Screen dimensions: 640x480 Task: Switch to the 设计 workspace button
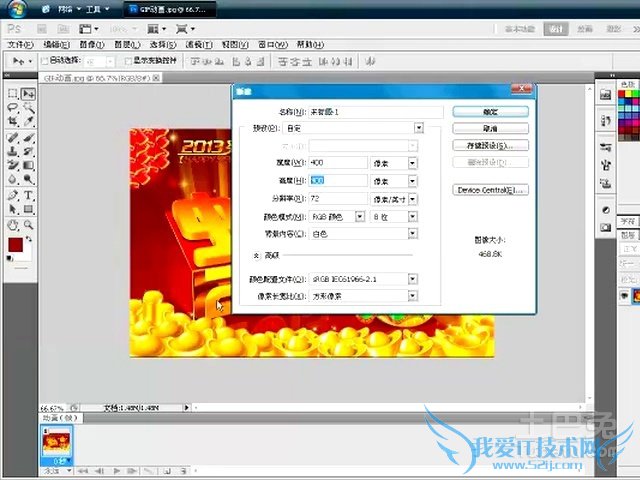click(556, 29)
